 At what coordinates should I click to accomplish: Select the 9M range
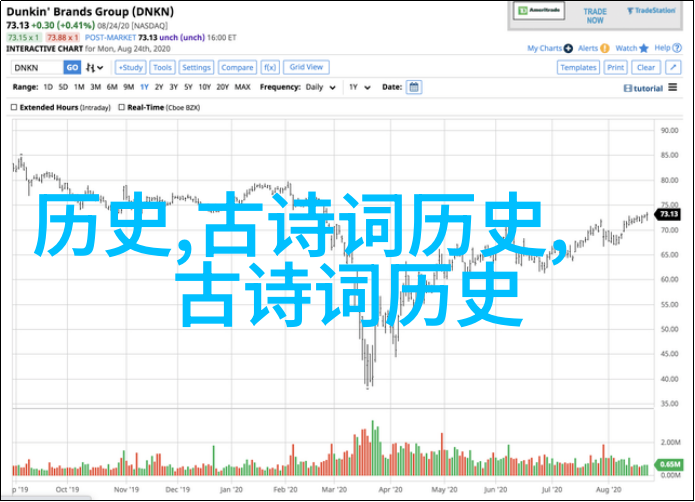coord(129,87)
